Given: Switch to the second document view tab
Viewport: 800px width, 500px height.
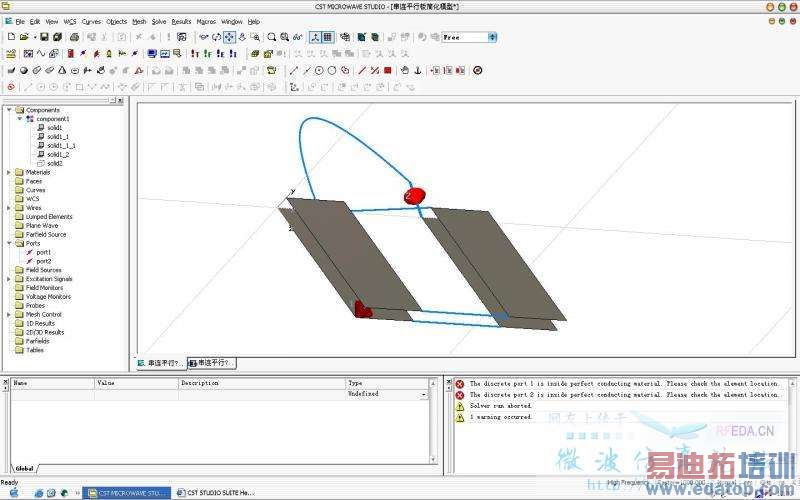Looking at the screenshot, I should pos(211,363).
